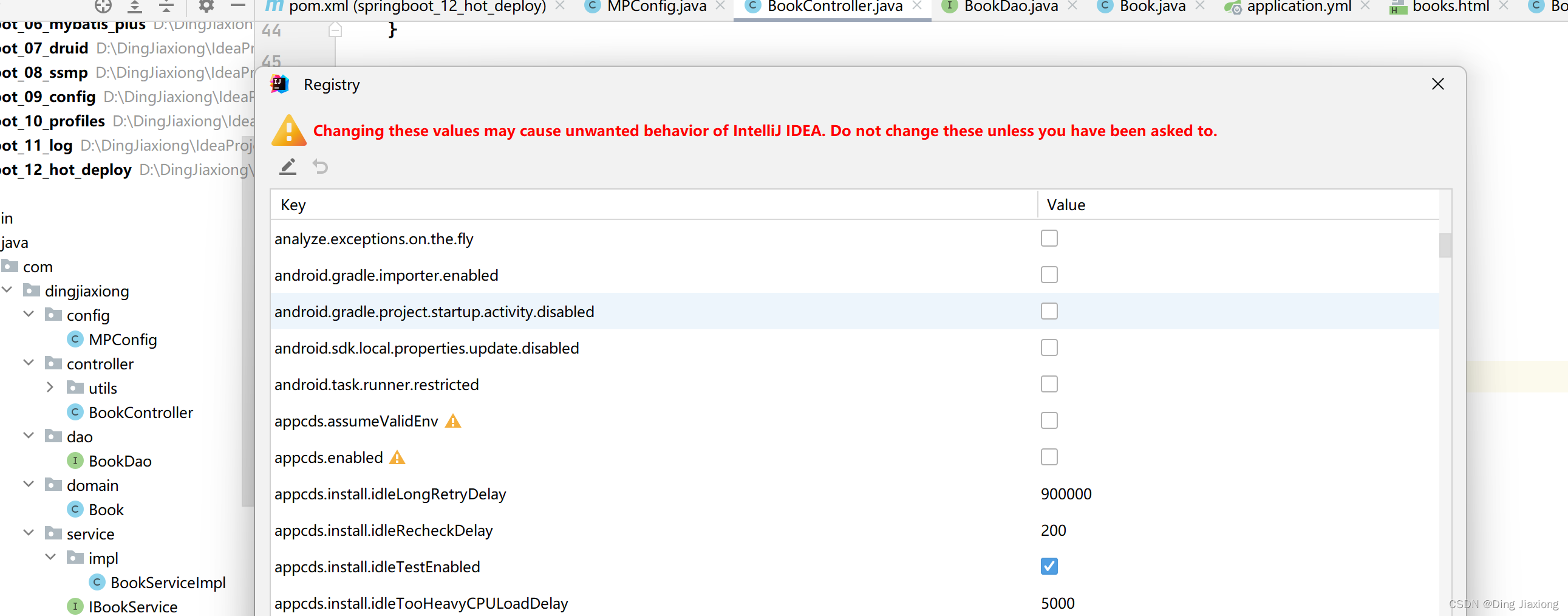Toggle the appcds.enabled checkbox

pos(1049,457)
